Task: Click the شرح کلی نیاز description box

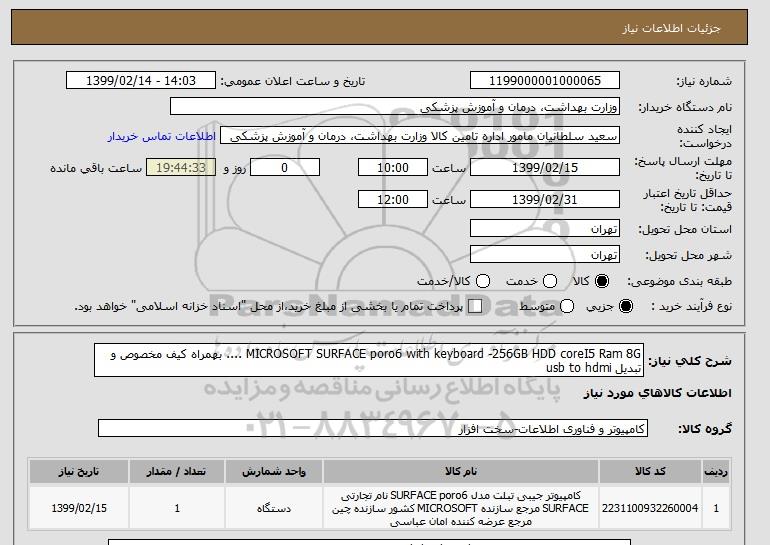Action: pyautogui.click(x=369, y=360)
